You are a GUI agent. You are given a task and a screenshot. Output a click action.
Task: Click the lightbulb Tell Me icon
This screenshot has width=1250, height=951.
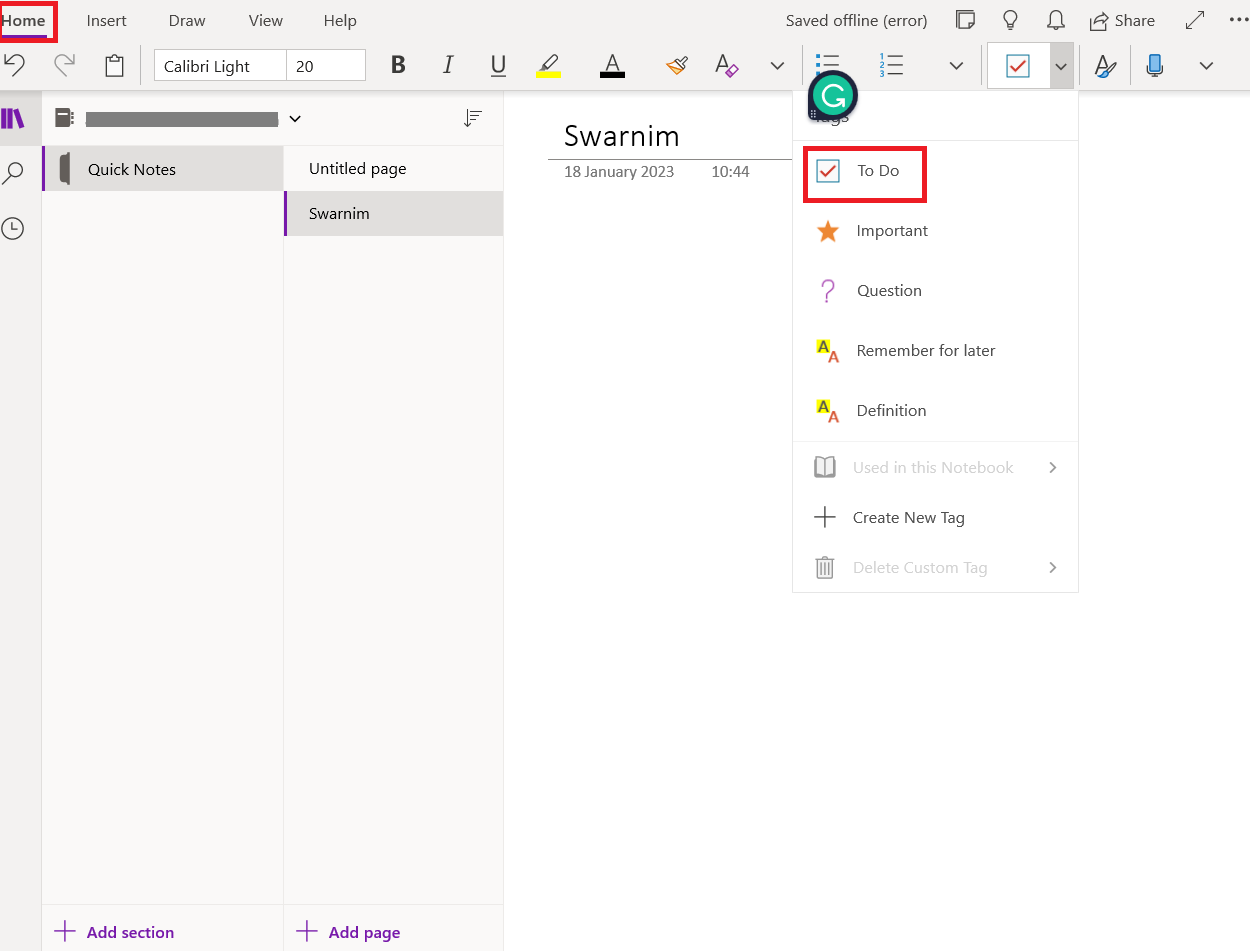point(1011,20)
